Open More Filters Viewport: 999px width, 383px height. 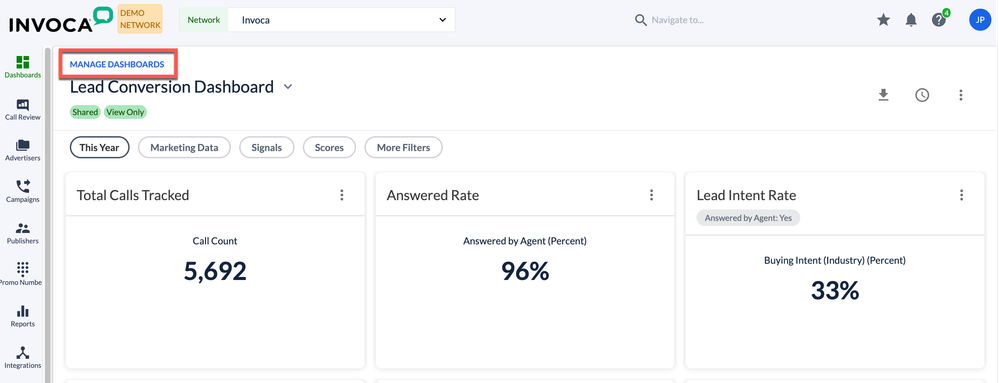tap(403, 147)
